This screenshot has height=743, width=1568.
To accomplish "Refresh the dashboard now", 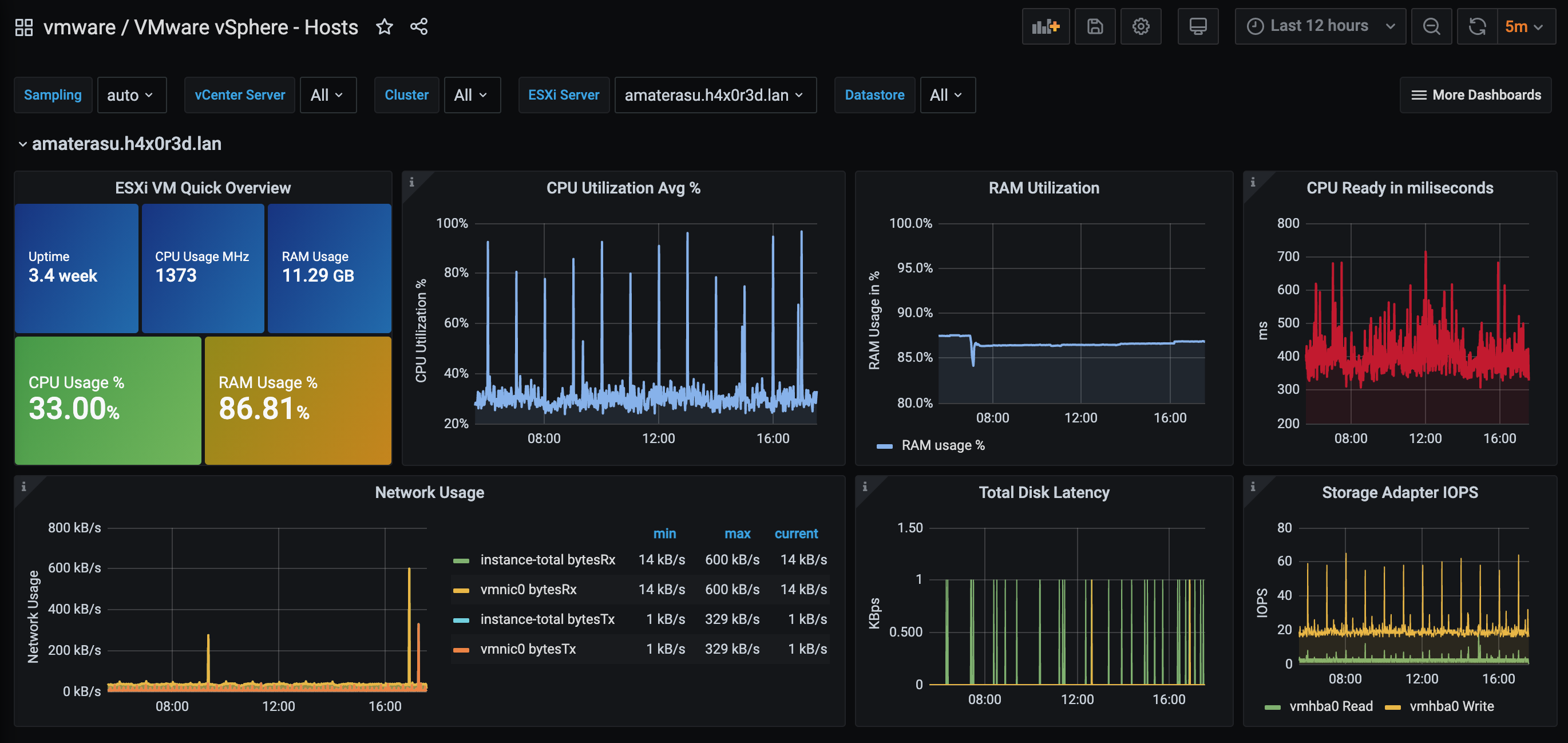I will point(1478,27).
